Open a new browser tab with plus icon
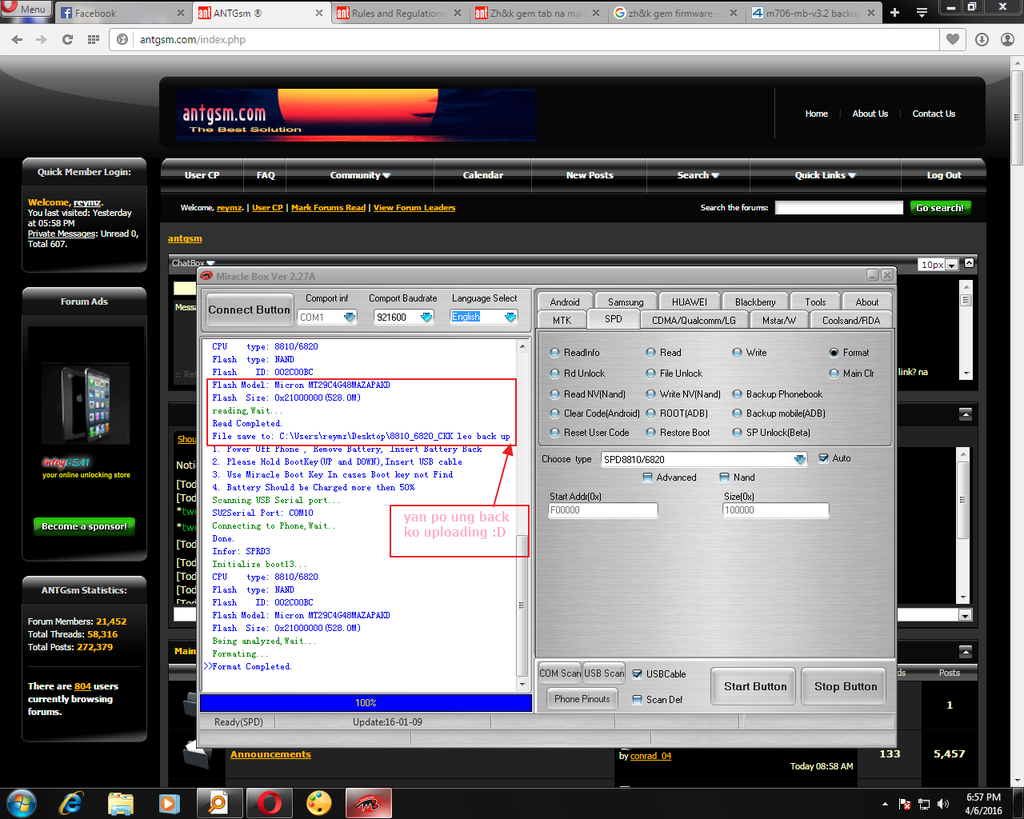 (895, 12)
